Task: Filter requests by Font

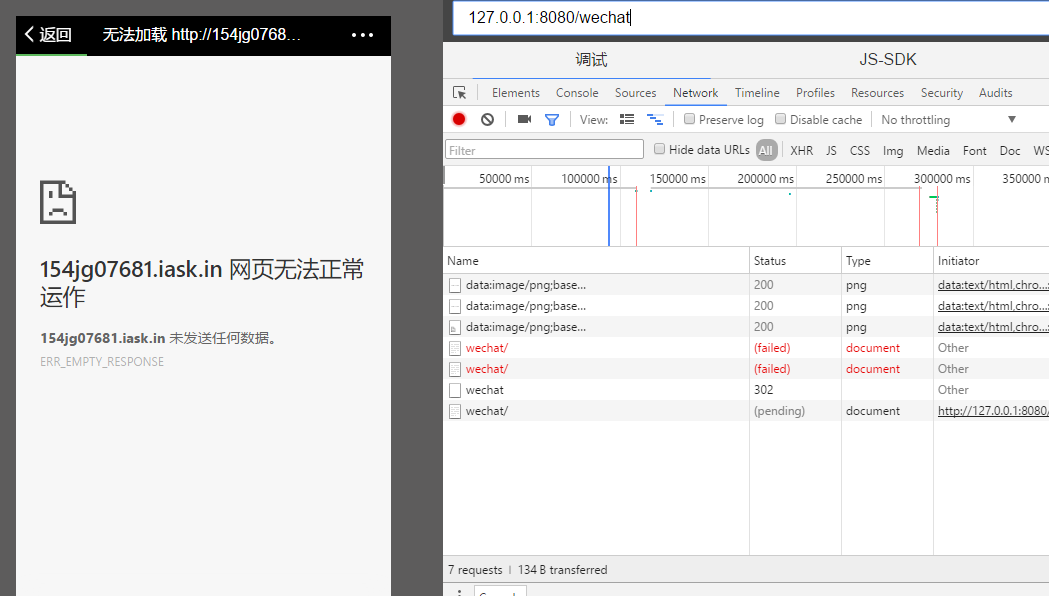Action: coord(975,151)
